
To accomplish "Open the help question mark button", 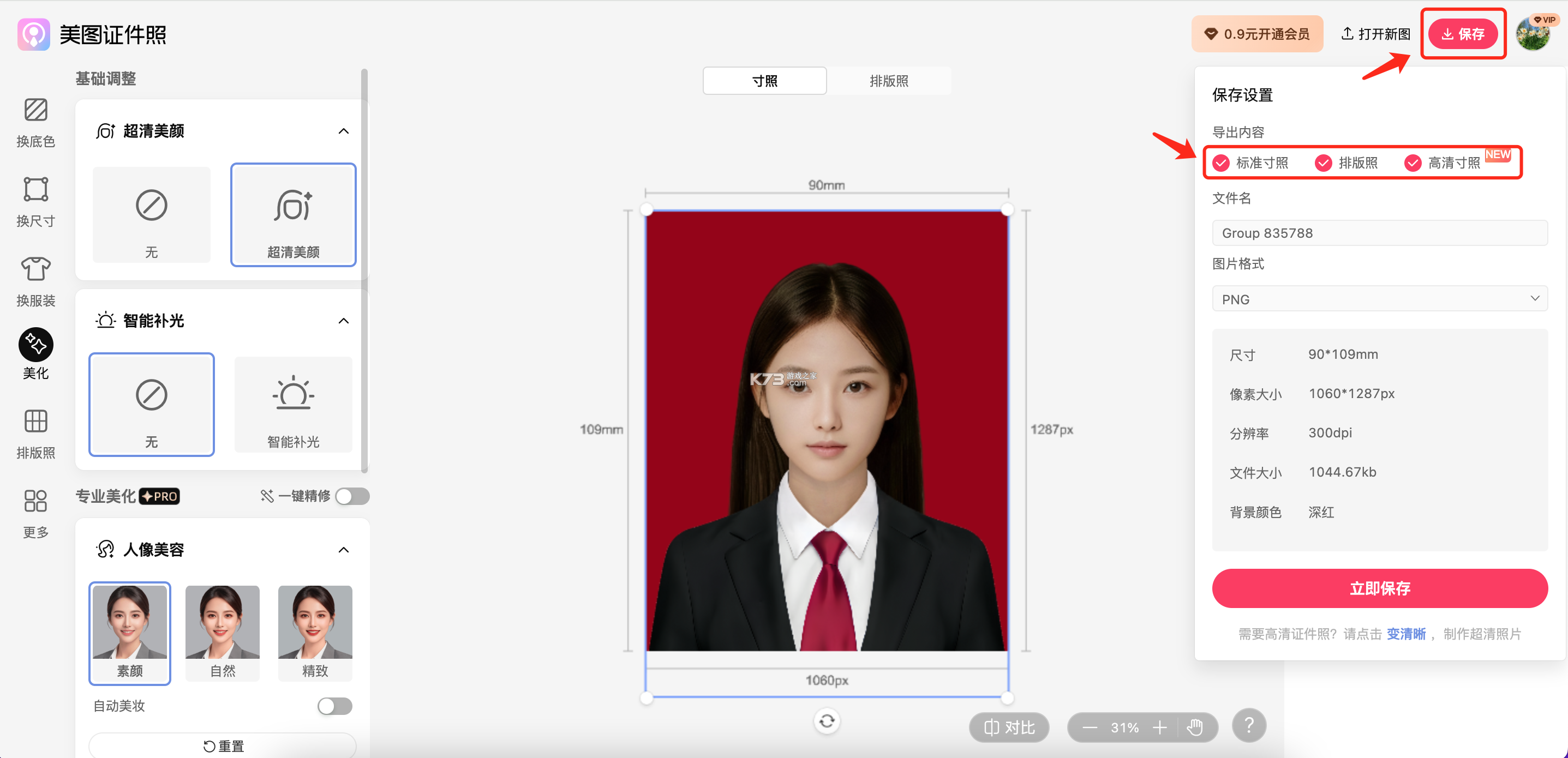I will coord(1249,726).
